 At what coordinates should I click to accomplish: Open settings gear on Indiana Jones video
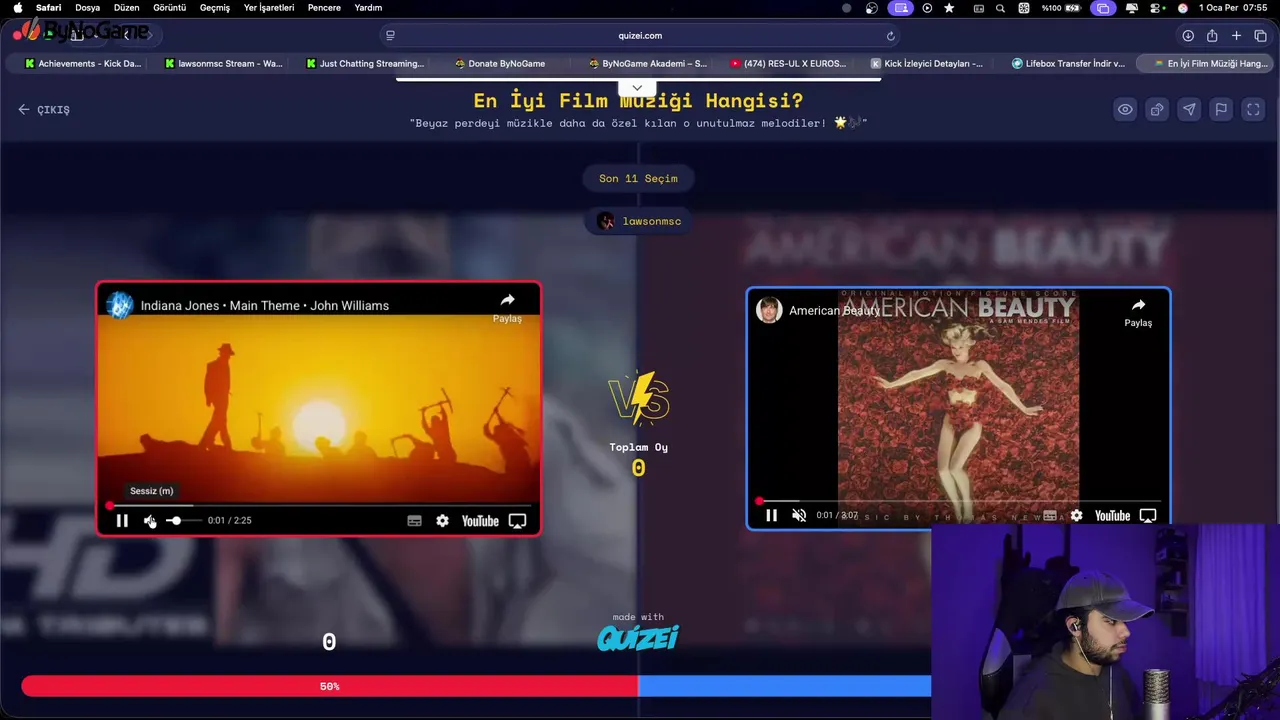point(442,521)
